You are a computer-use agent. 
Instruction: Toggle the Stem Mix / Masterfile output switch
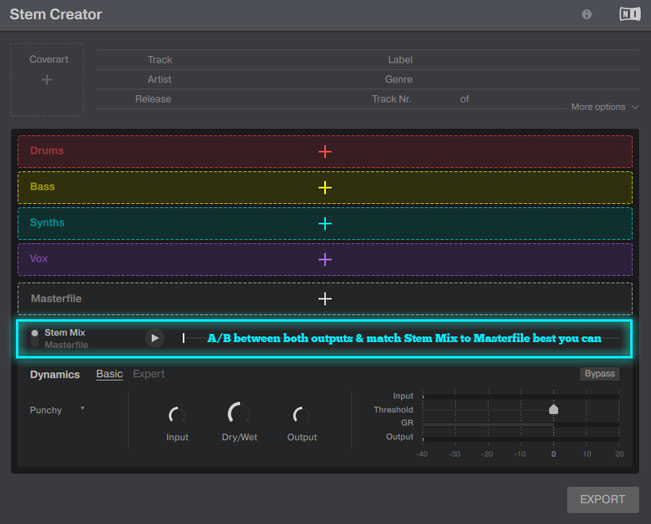click(34, 338)
